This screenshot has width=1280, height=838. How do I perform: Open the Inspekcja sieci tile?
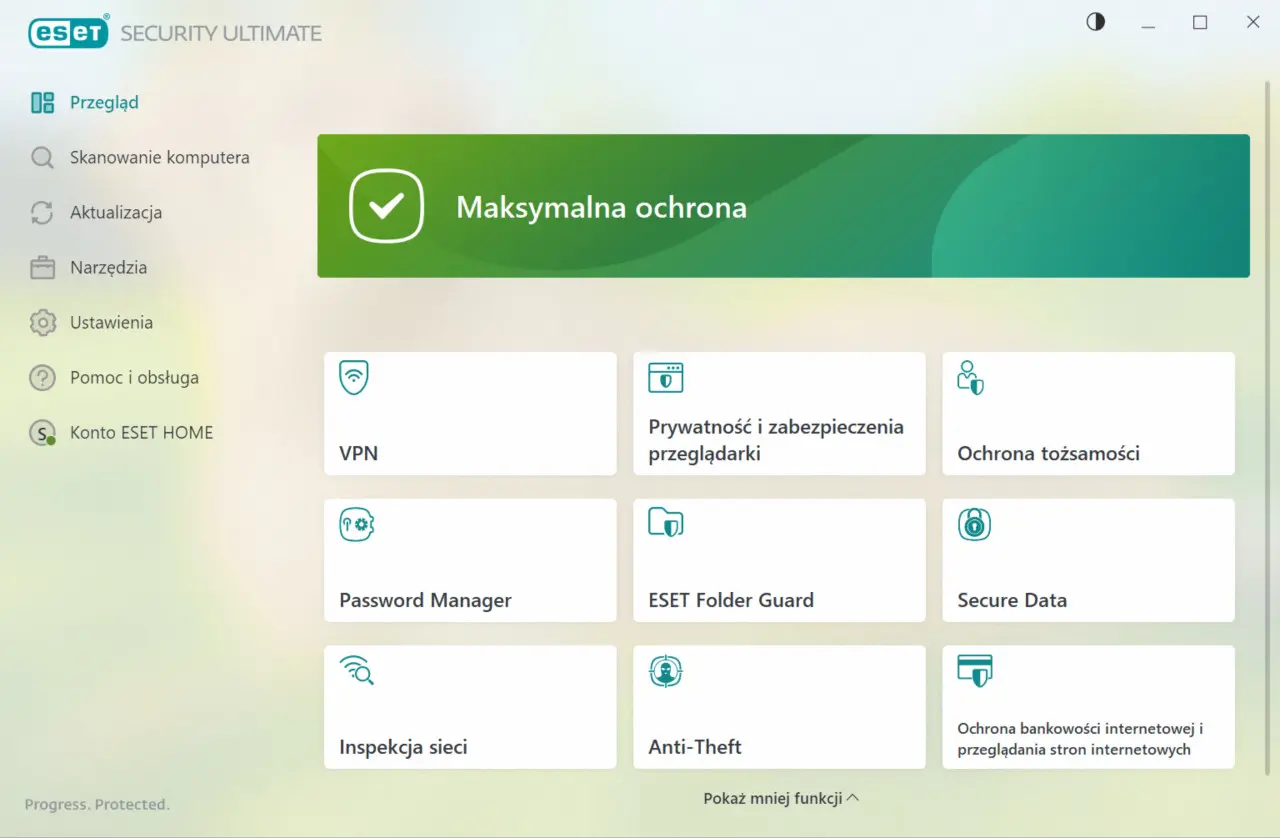point(470,707)
